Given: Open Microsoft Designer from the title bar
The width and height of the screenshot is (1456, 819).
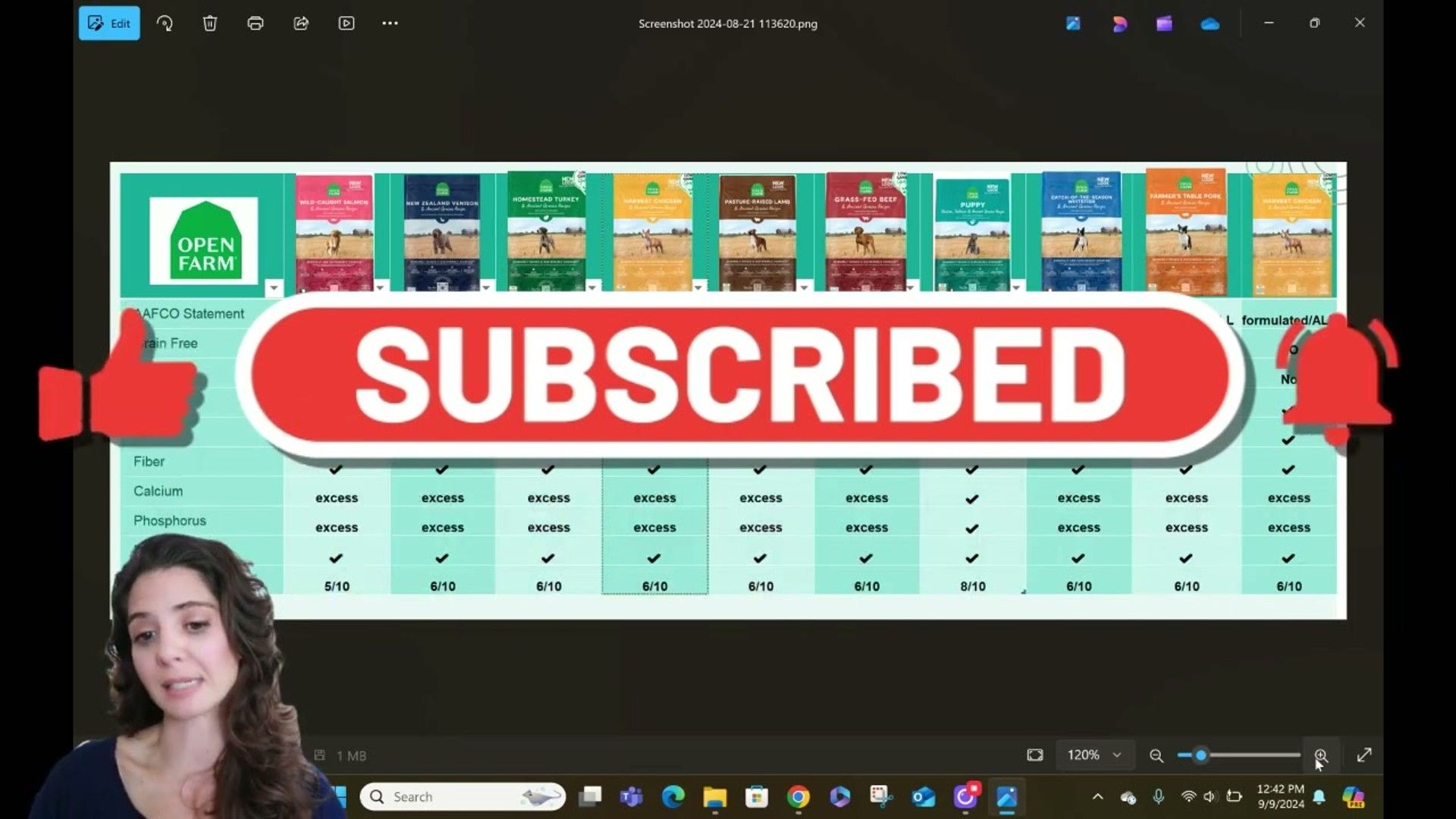Looking at the screenshot, I should (x=1119, y=24).
